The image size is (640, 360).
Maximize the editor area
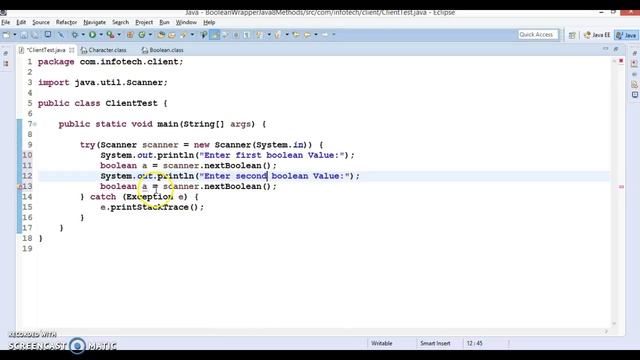[616, 49]
